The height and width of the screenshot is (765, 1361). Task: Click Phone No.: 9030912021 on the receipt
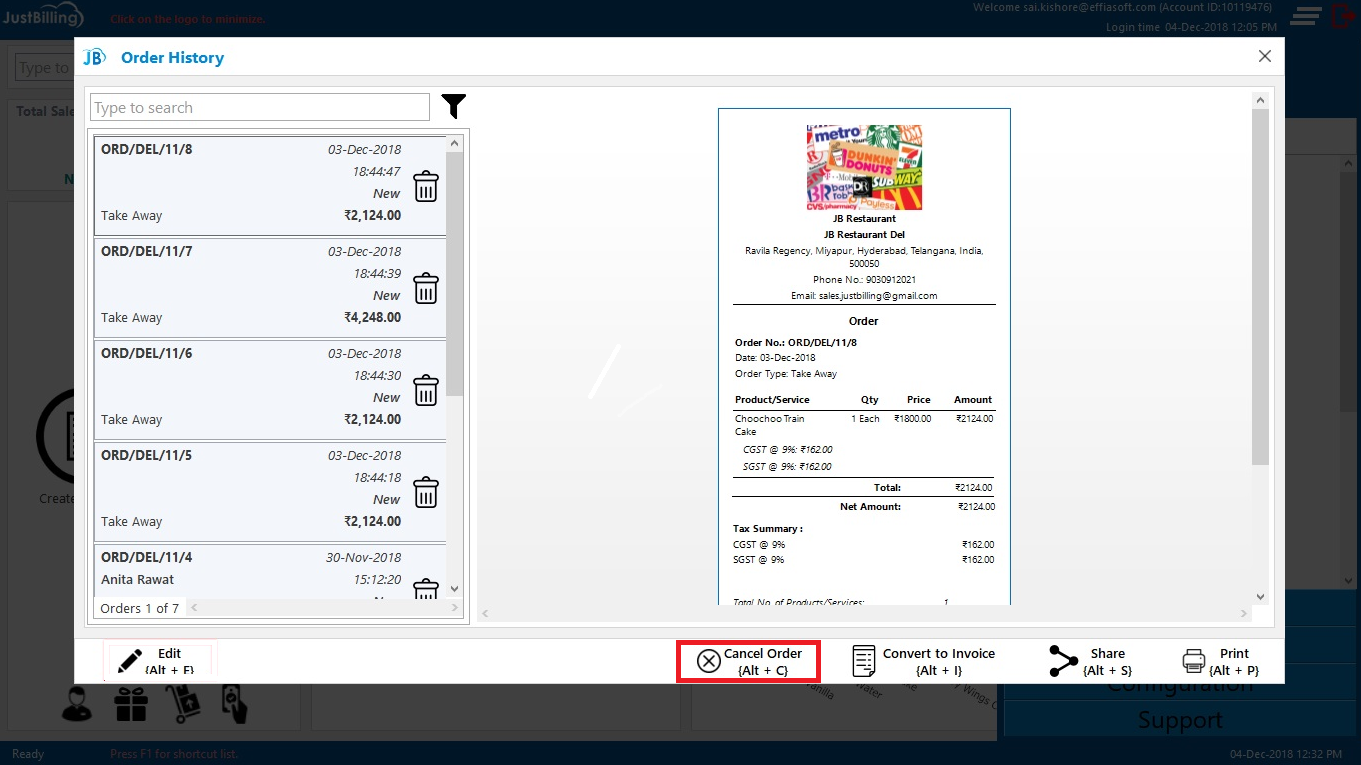(864, 280)
